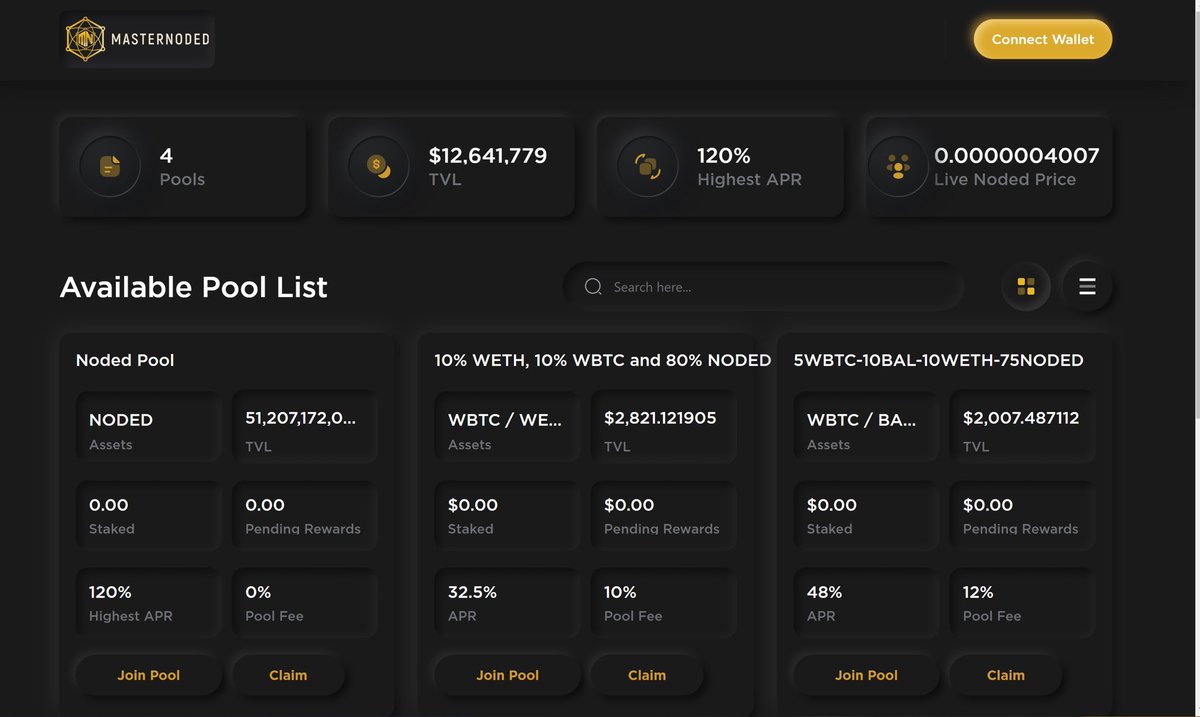Click the Noded Pool 0.00 Pending Rewards tile
The image size is (1200, 717).
(x=305, y=515)
